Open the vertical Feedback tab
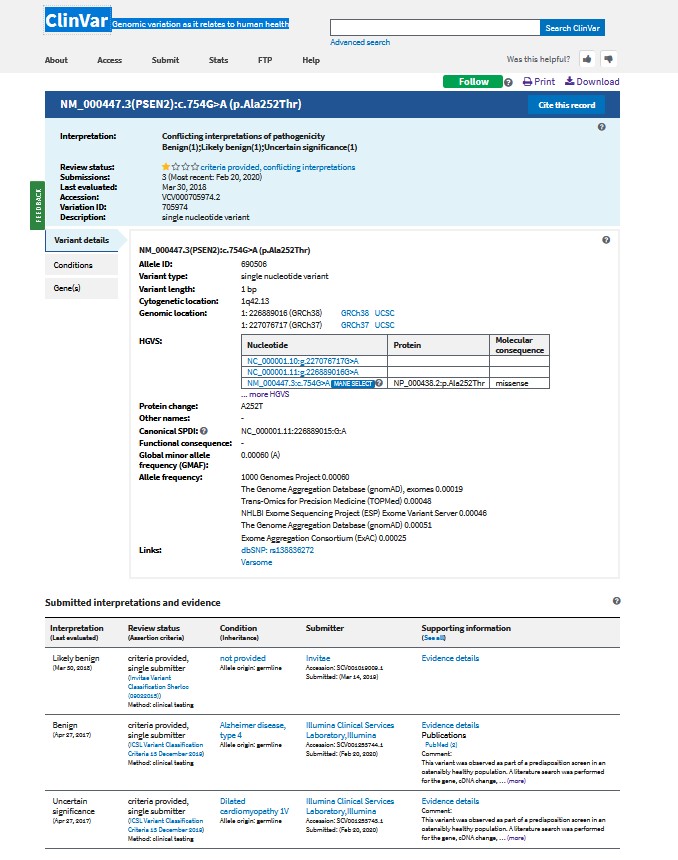 (37, 205)
